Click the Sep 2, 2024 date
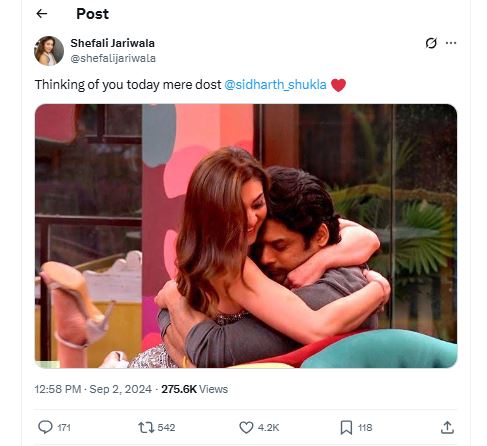 click(x=120, y=389)
